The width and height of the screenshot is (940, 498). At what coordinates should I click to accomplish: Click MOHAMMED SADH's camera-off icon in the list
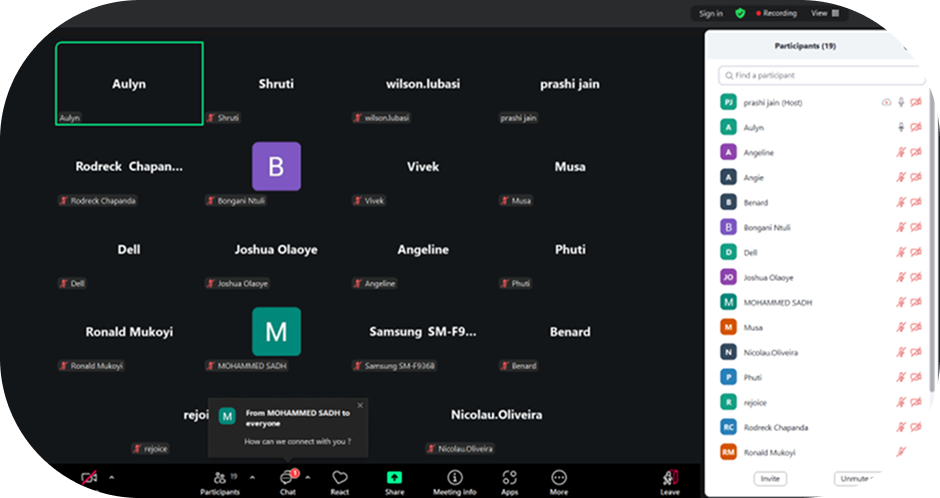pos(916,302)
